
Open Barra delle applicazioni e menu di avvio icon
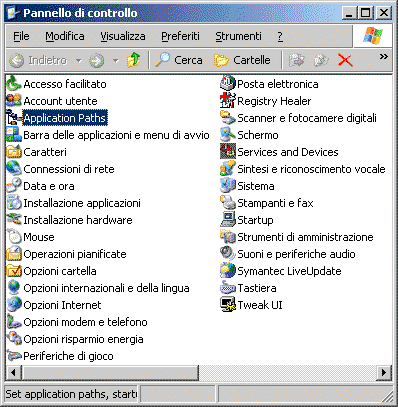tap(14, 135)
